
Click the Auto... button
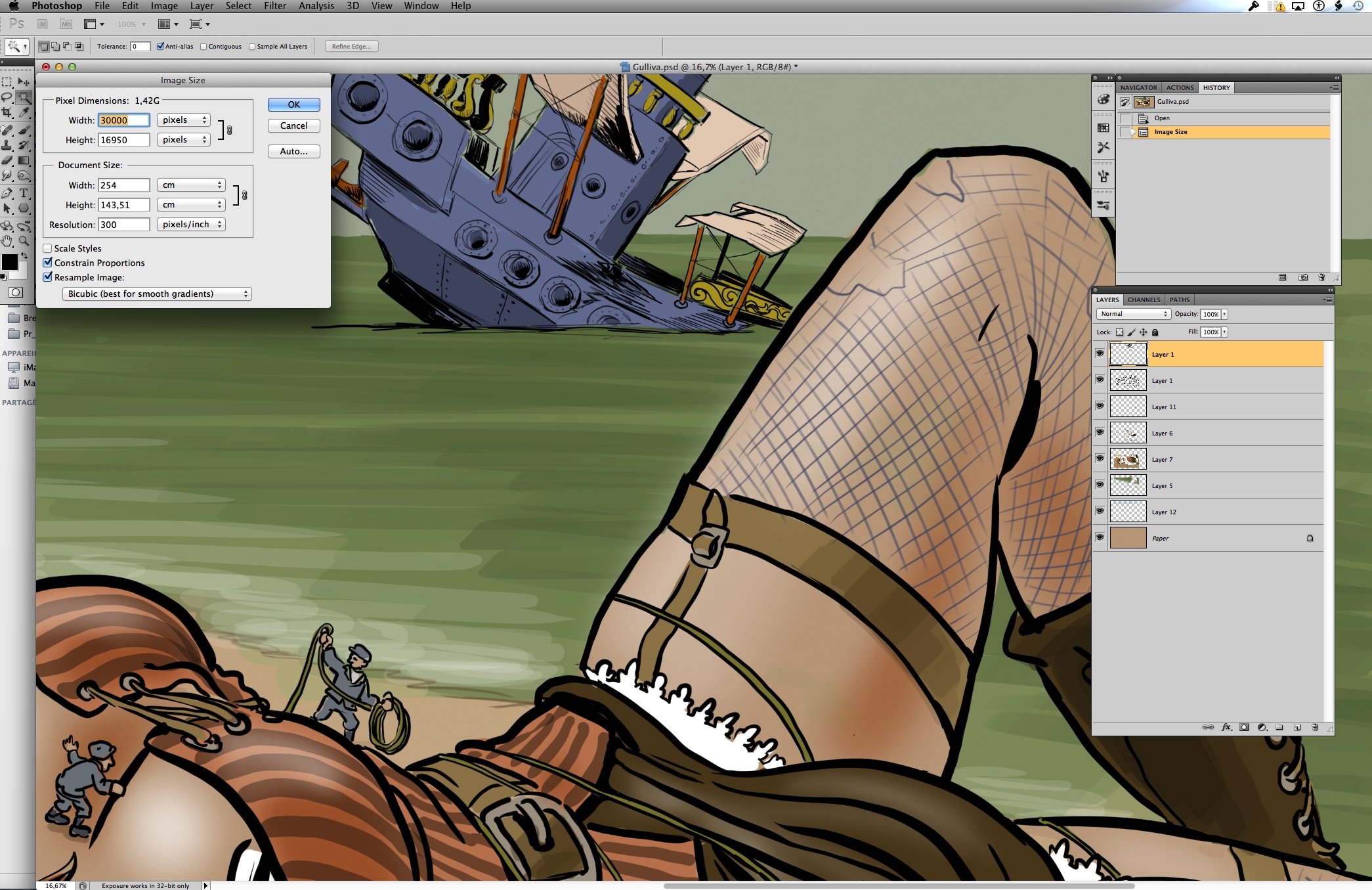coord(294,151)
